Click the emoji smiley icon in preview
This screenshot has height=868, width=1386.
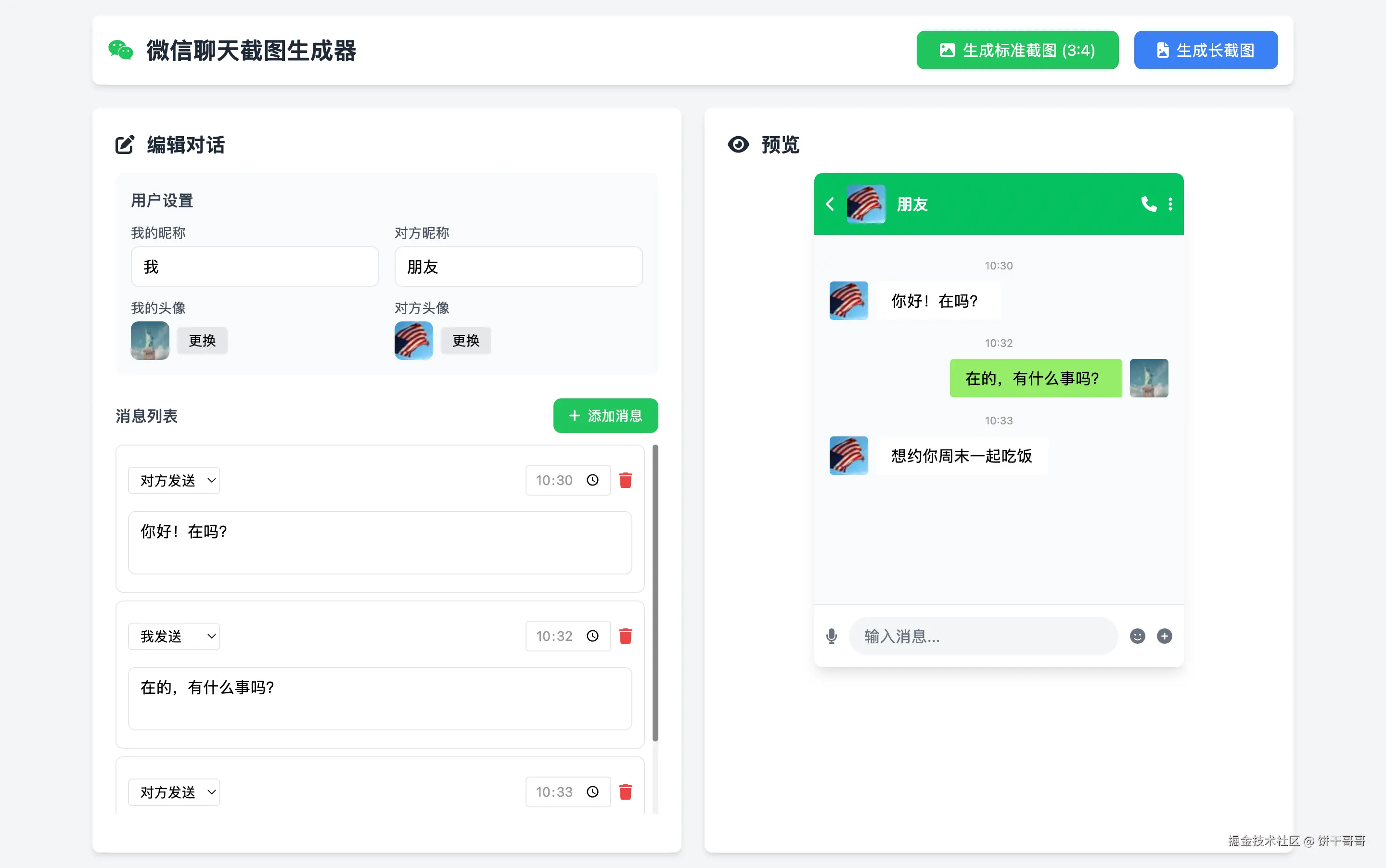[x=1137, y=636]
